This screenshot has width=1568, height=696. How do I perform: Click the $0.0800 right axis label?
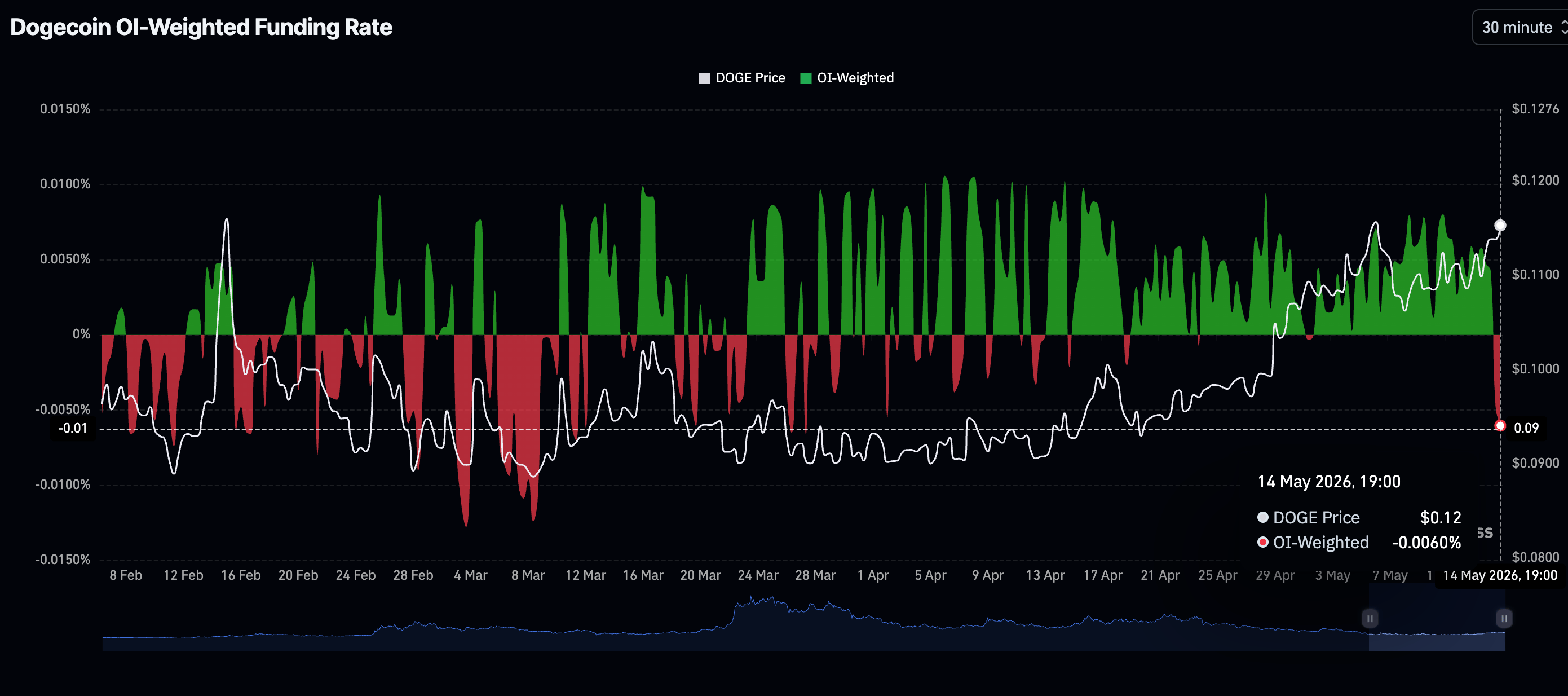click(1536, 557)
